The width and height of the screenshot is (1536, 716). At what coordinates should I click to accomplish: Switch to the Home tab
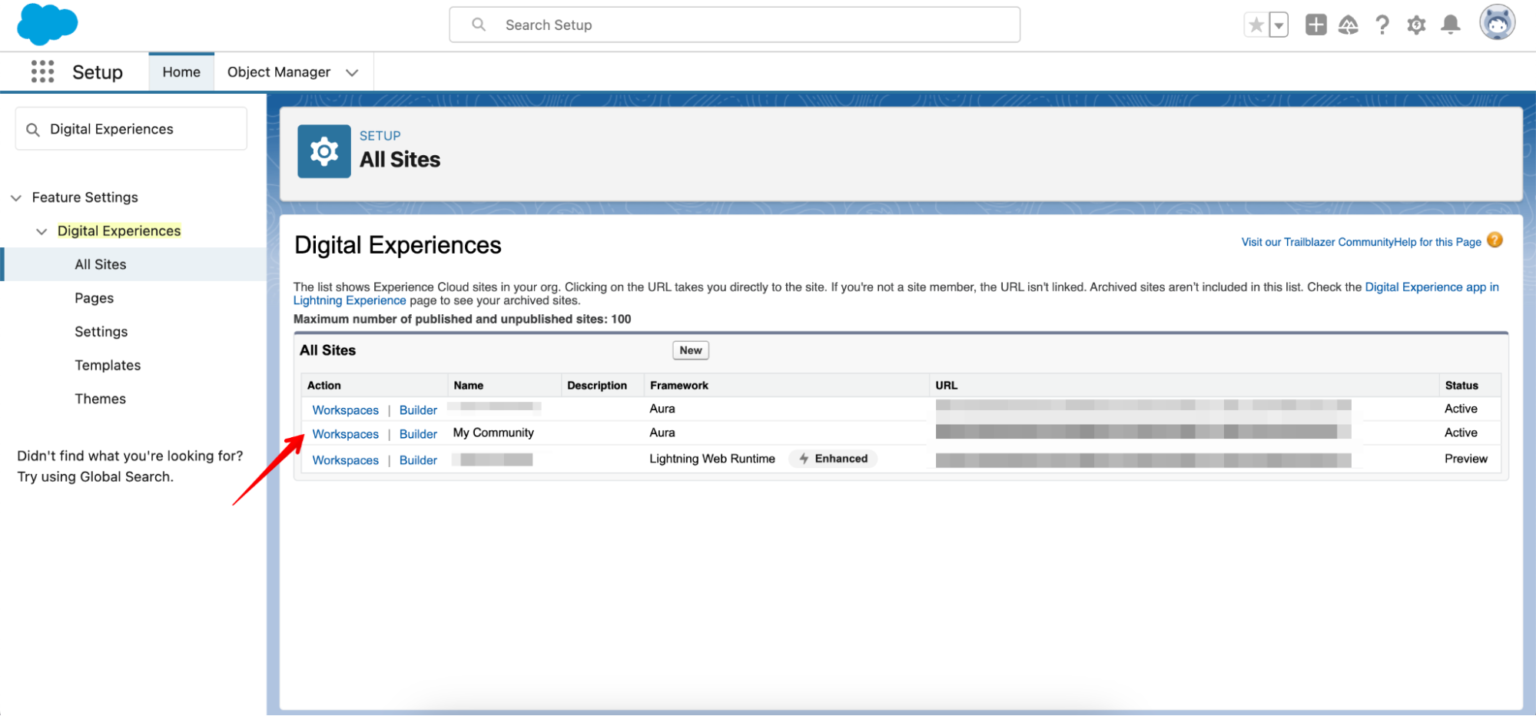point(181,72)
